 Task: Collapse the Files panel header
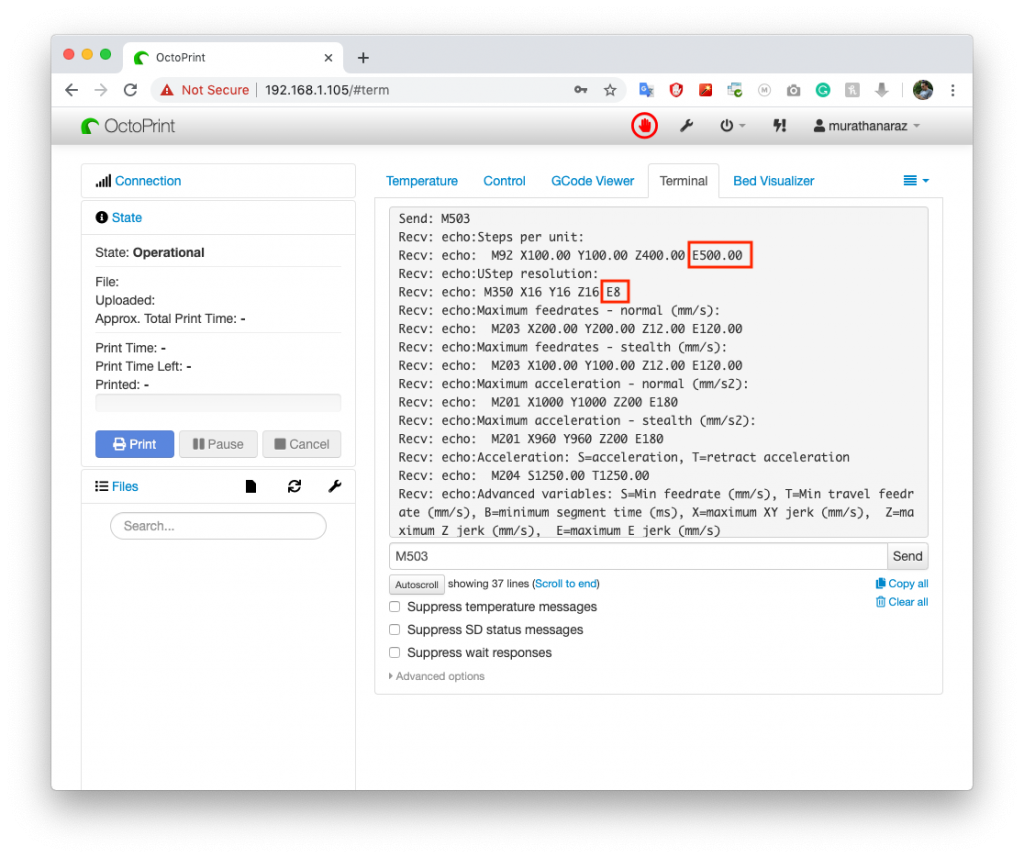click(125, 486)
